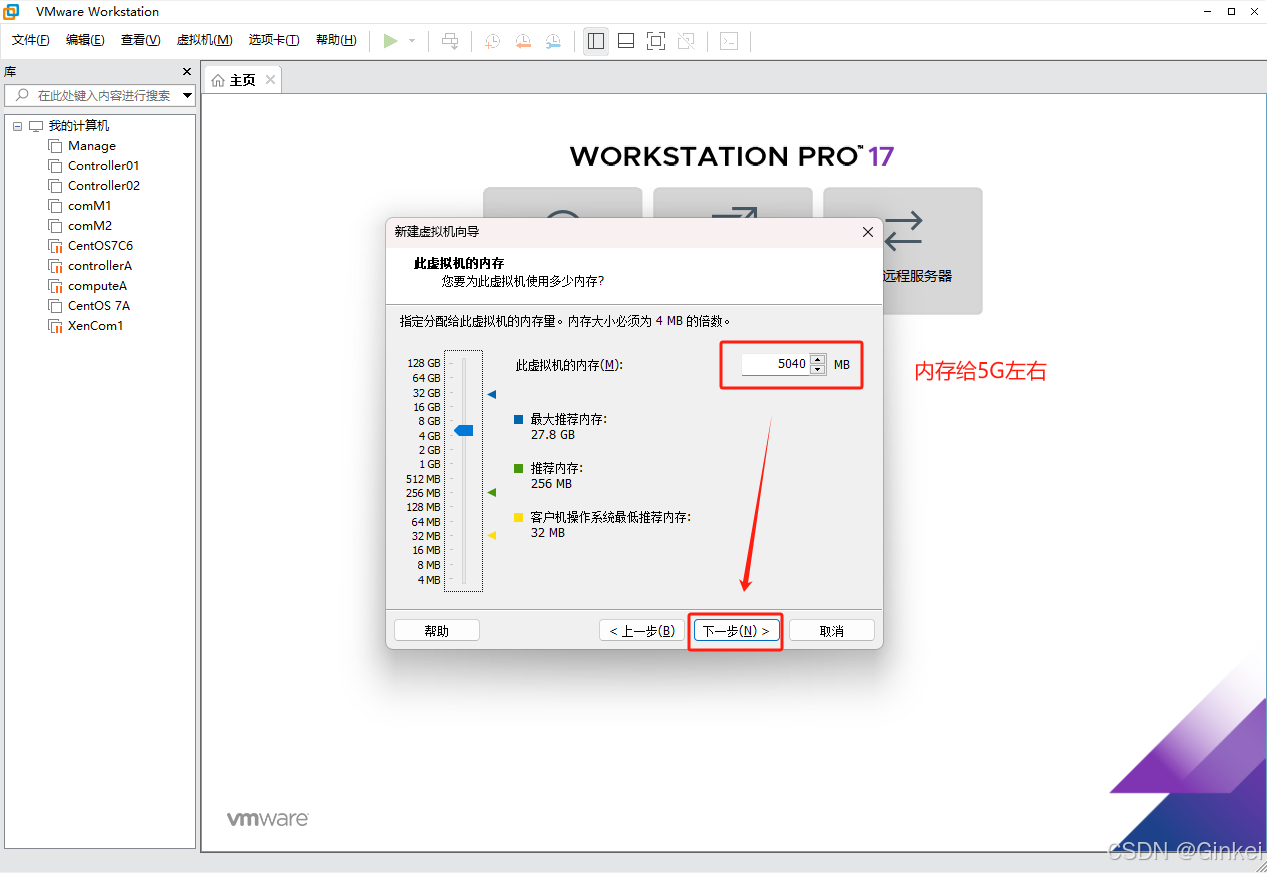Click the < 上一步(B) button
This screenshot has width=1267, height=873.
pos(641,631)
